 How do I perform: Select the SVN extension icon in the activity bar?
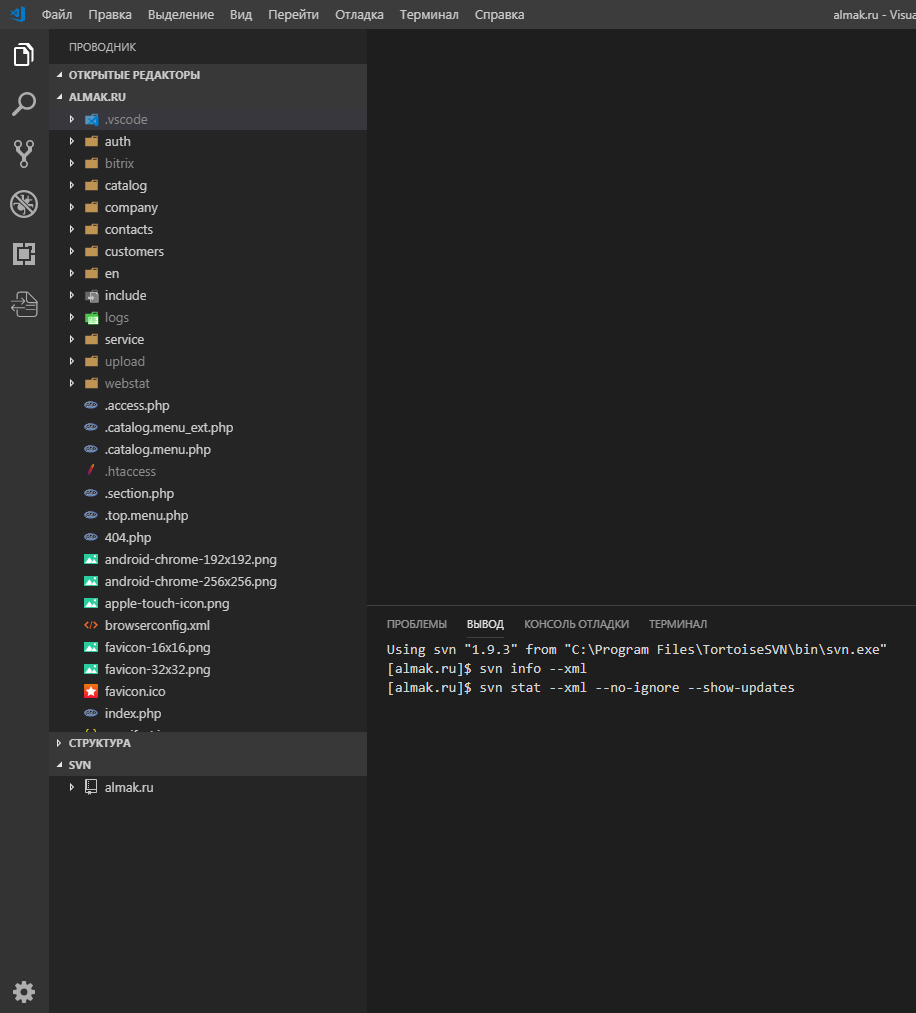[24, 304]
